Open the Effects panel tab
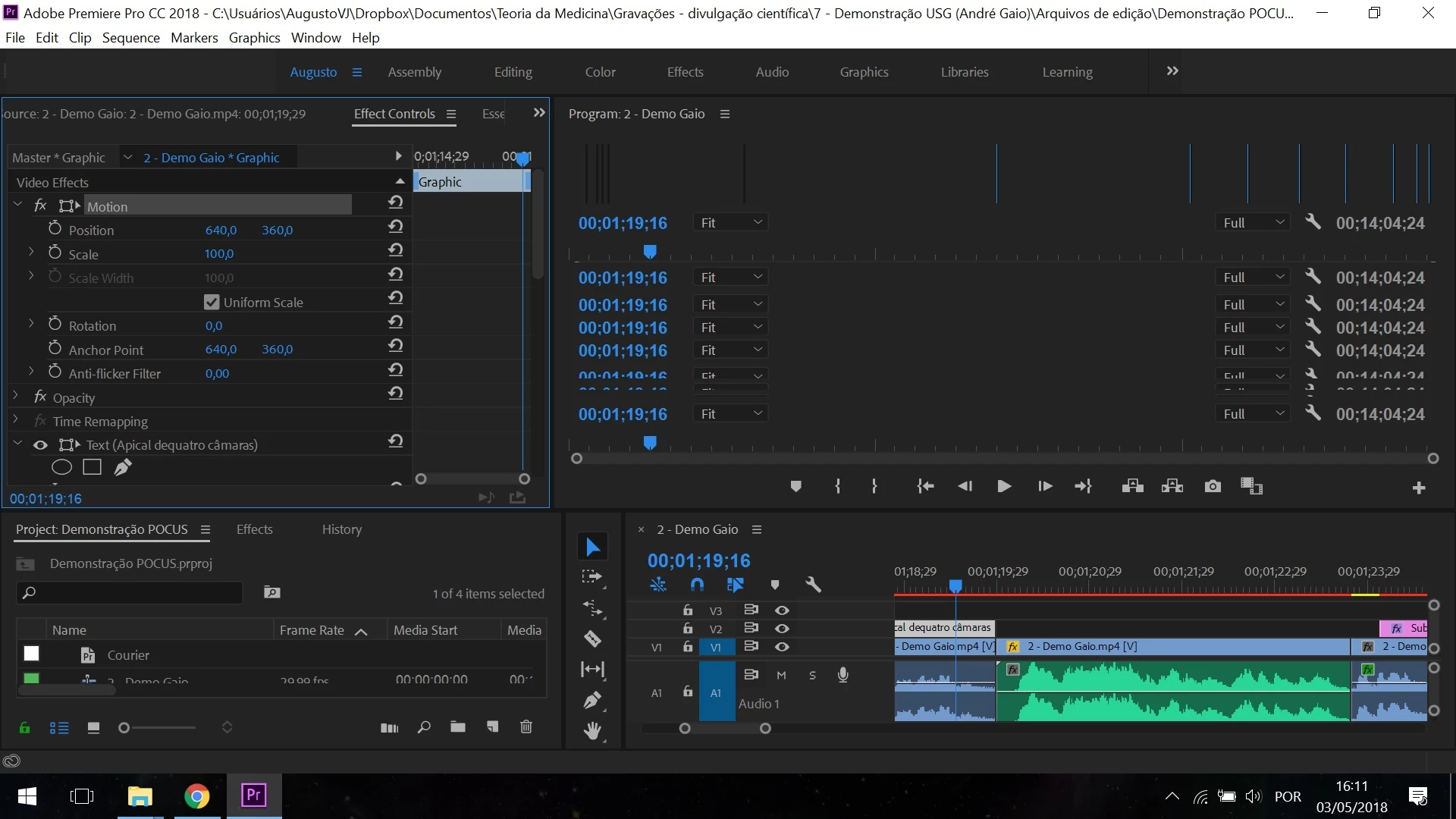 (254, 529)
